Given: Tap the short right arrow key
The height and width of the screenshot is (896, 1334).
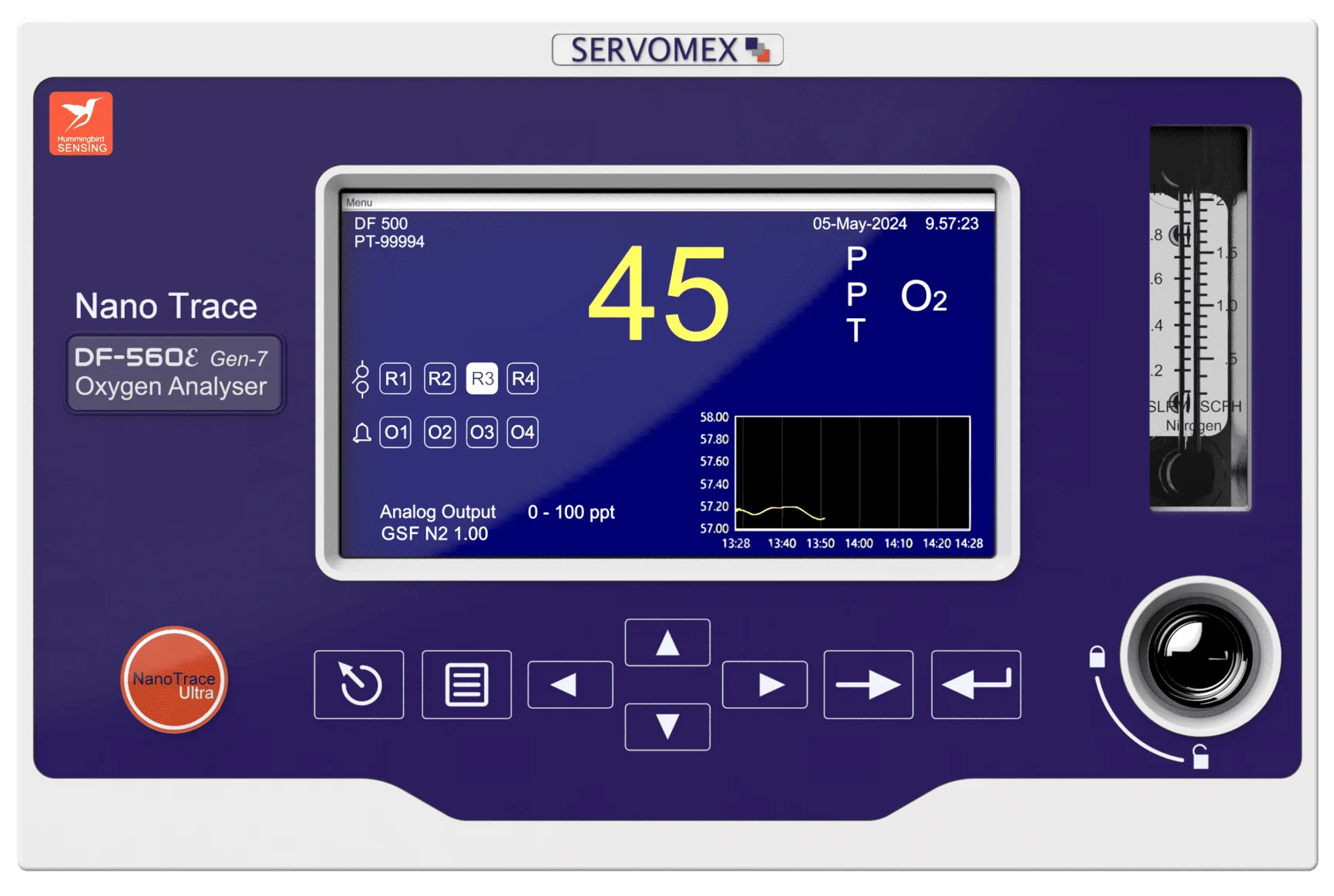Looking at the screenshot, I should point(765,684).
